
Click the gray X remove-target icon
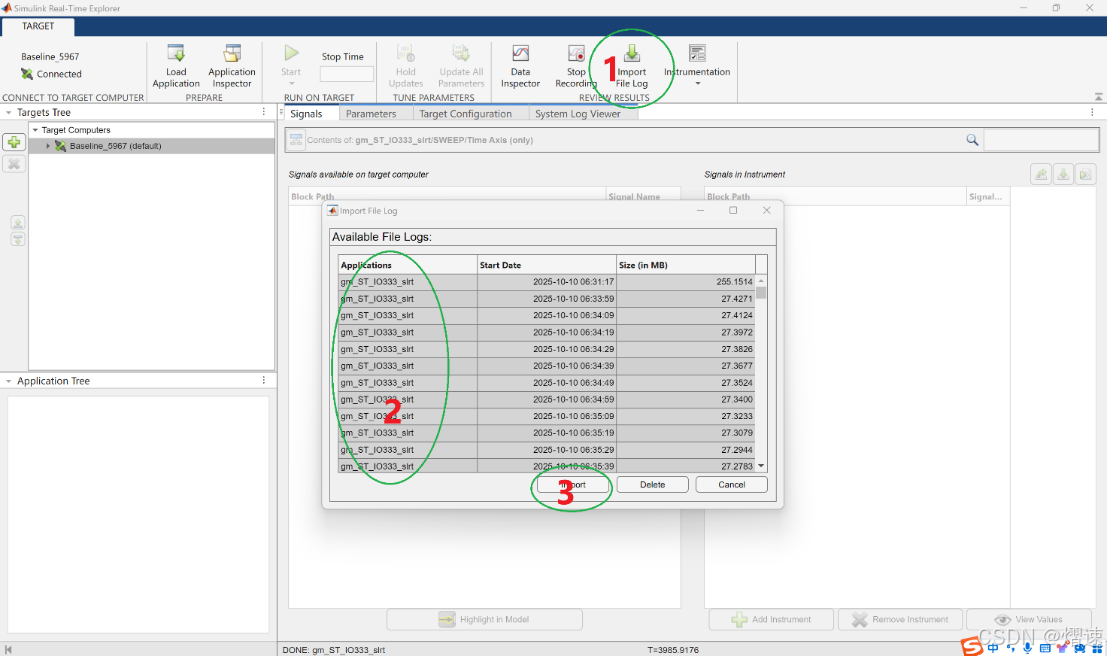click(13, 164)
